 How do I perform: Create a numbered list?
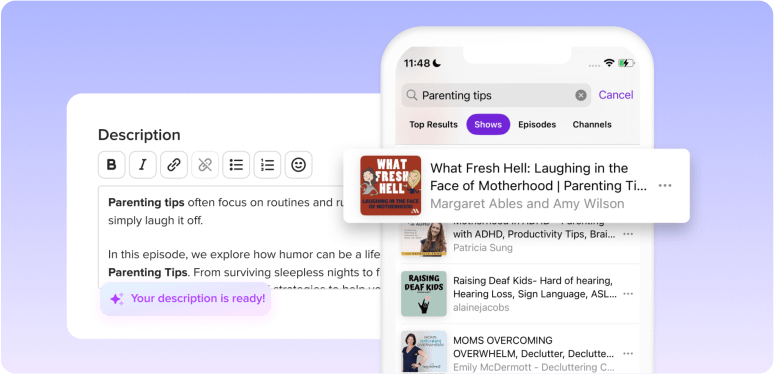(x=267, y=165)
